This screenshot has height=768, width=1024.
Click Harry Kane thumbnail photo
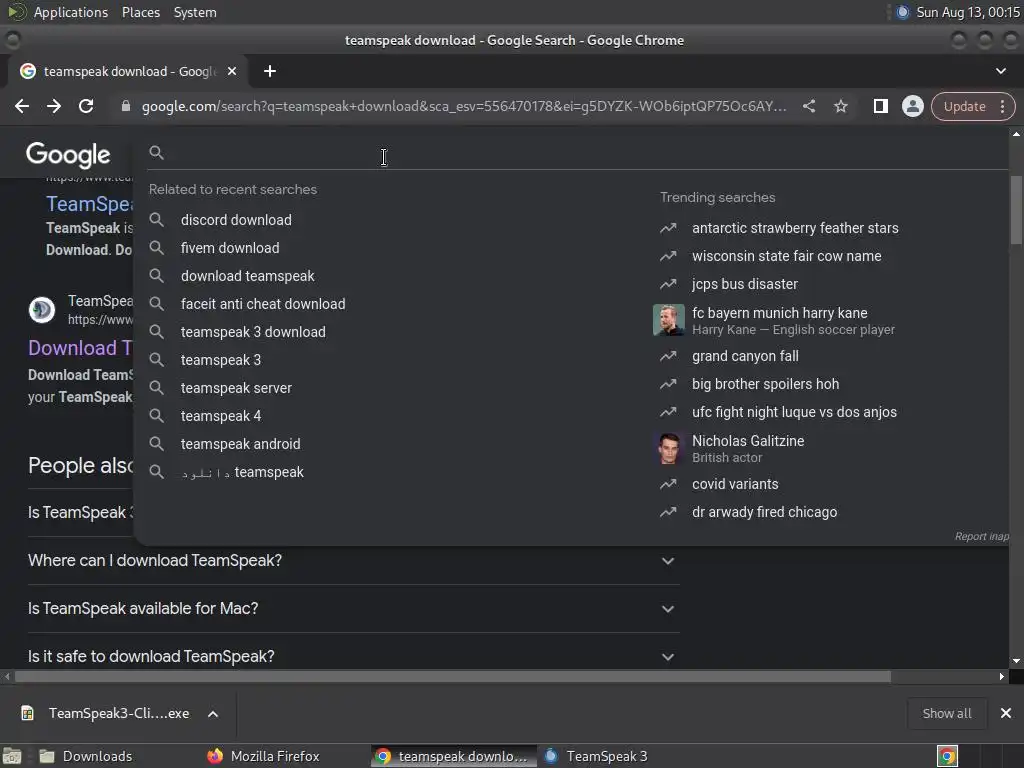pyautogui.click(x=668, y=320)
